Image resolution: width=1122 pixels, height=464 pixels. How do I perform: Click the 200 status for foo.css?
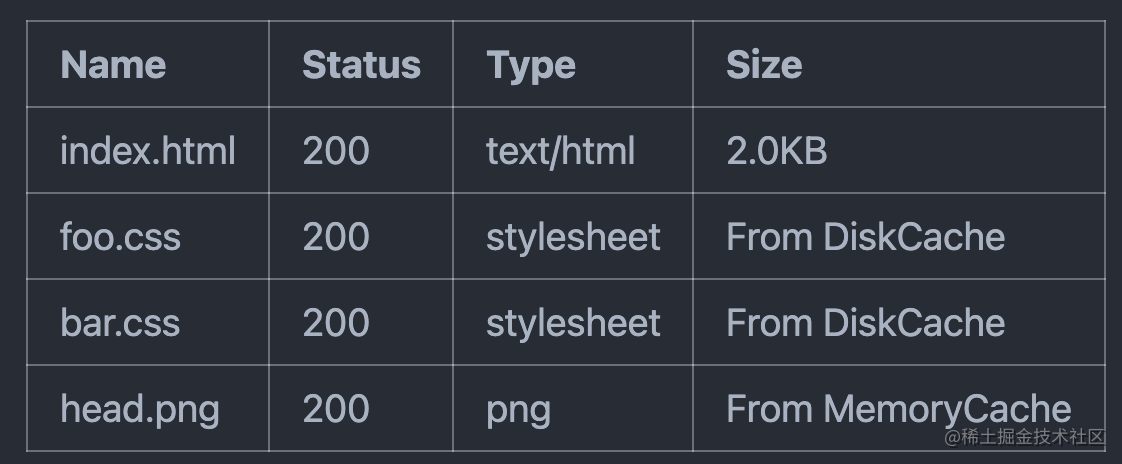336,237
